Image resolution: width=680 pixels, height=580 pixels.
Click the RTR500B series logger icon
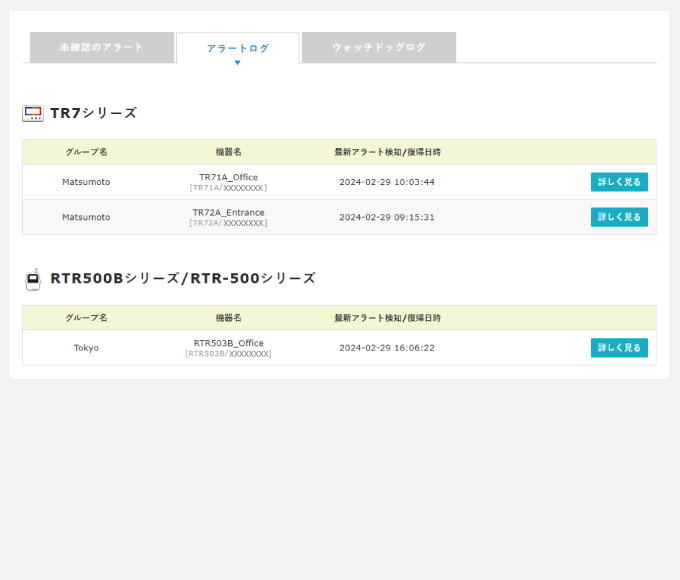pyautogui.click(x=33, y=279)
